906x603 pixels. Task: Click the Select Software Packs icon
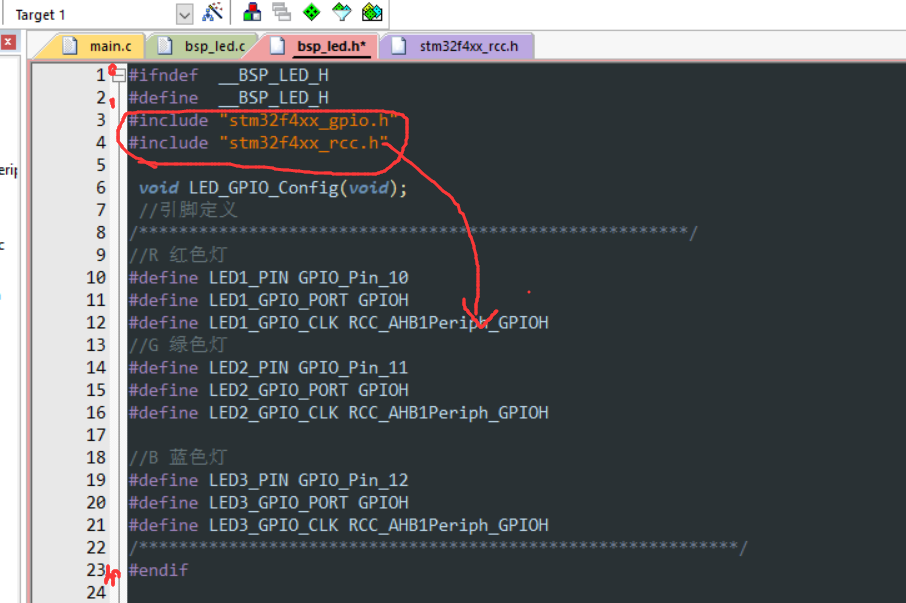341,12
